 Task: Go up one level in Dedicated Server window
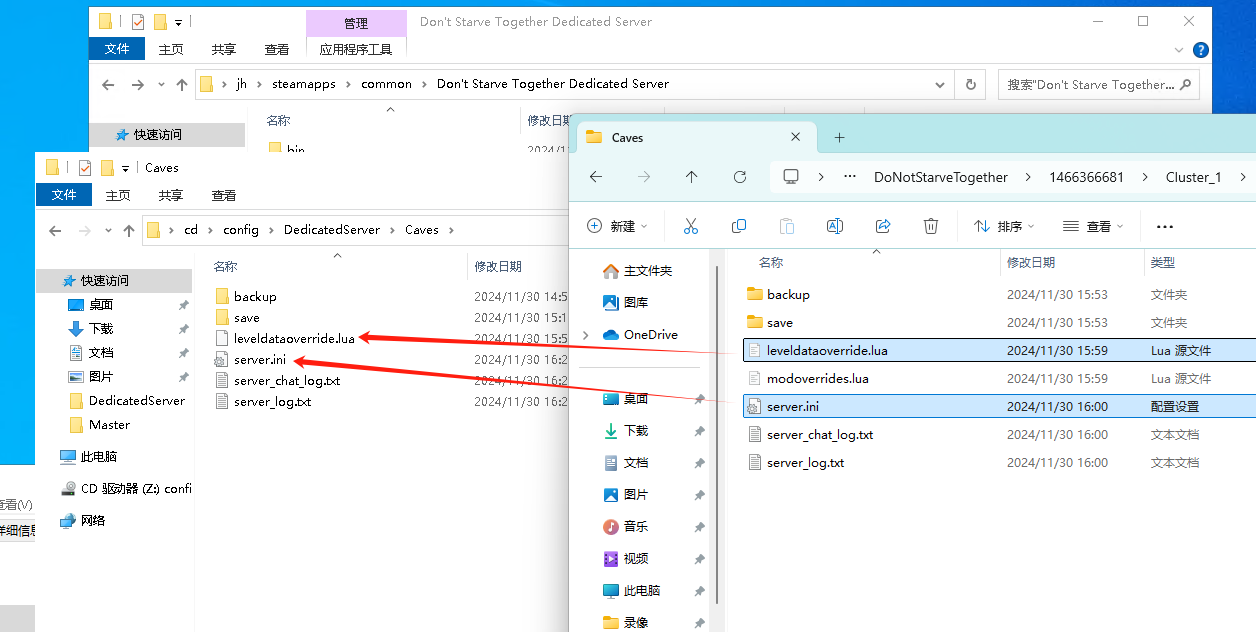(182, 85)
